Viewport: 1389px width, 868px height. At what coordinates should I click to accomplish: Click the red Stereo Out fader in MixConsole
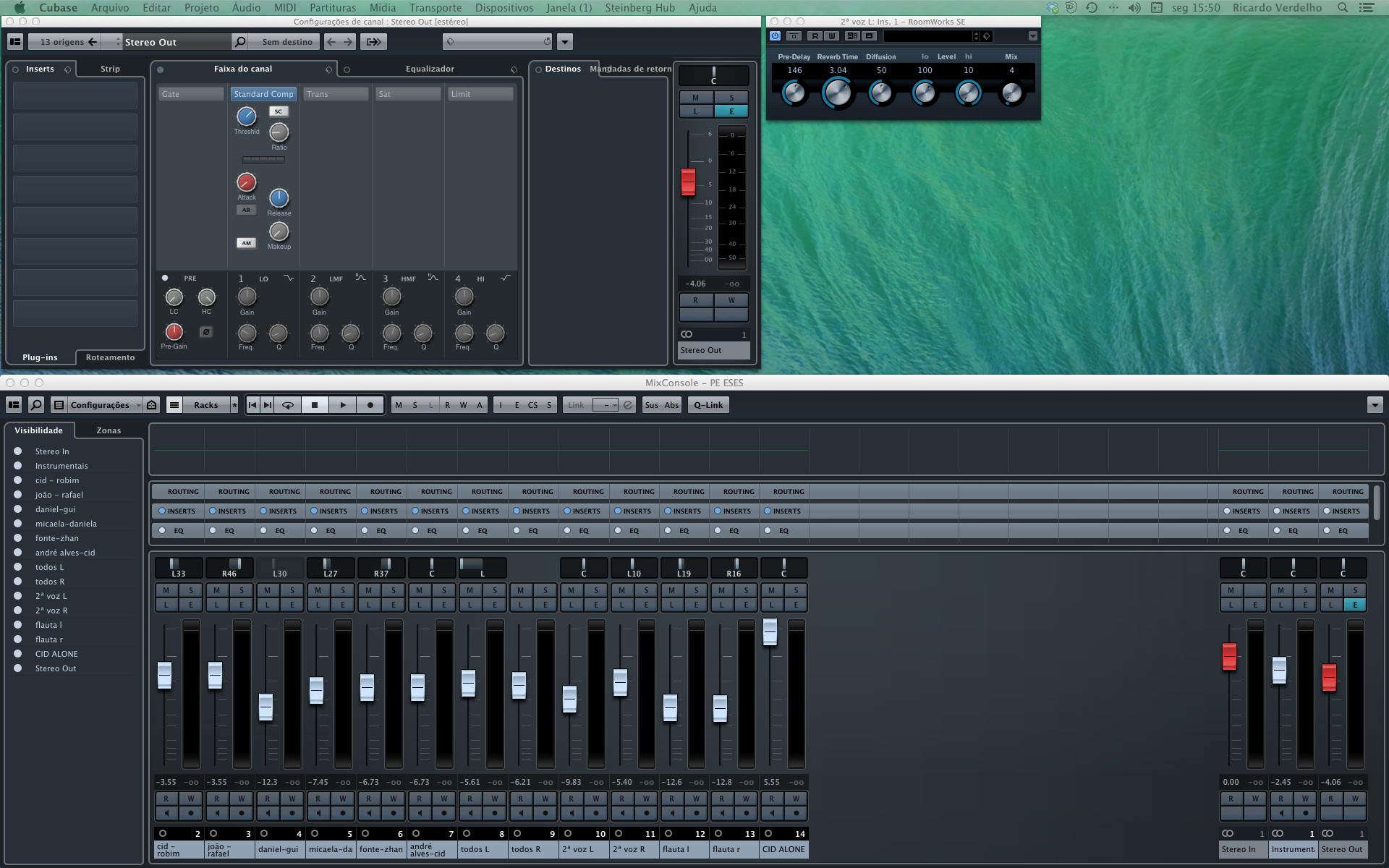(1329, 677)
